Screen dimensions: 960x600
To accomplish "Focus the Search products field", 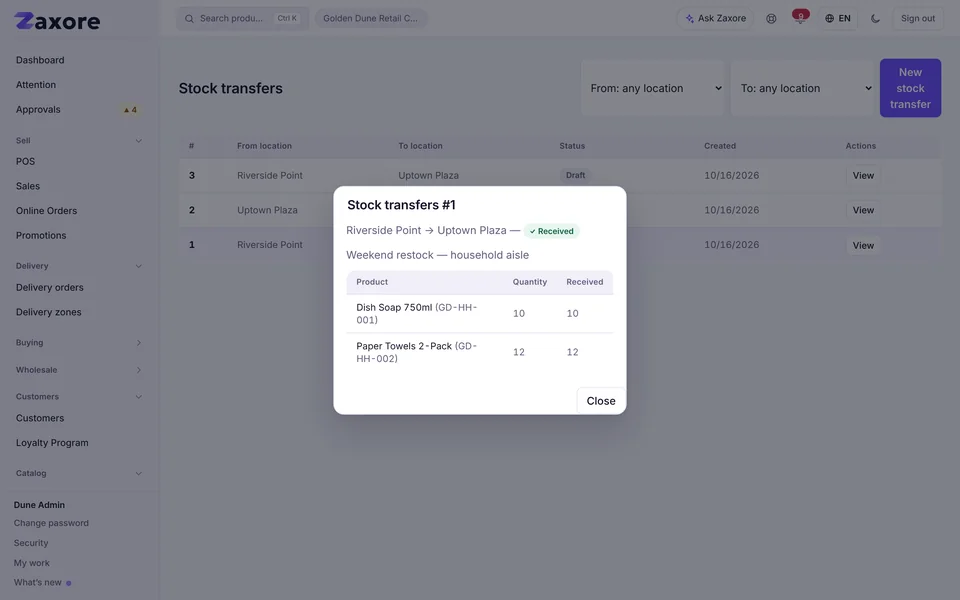I will pyautogui.click(x=242, y=18).
